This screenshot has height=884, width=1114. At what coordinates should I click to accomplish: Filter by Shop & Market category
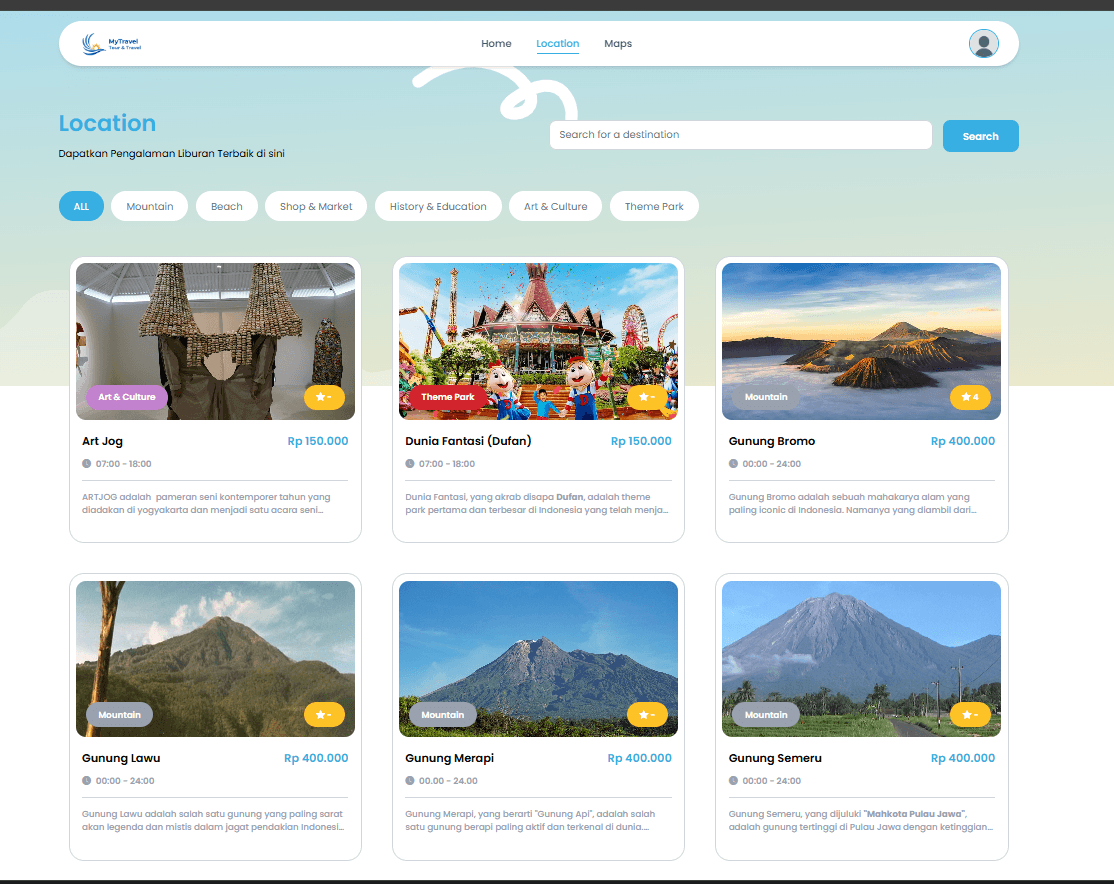pyautogui.click(x=316, y=206)
